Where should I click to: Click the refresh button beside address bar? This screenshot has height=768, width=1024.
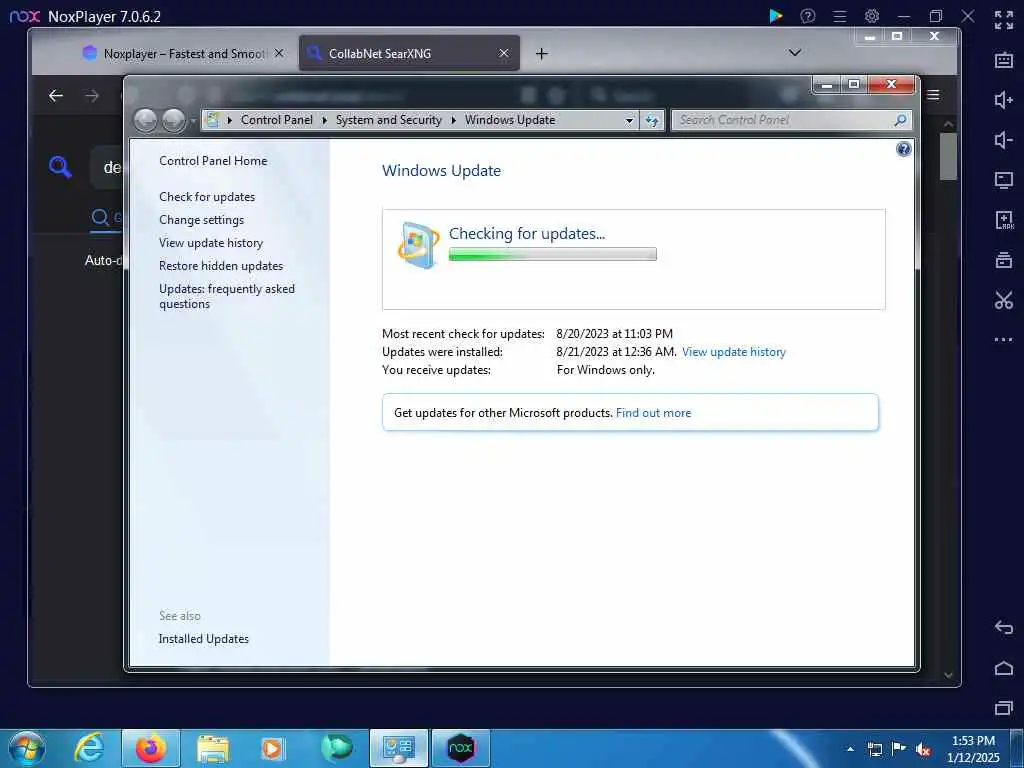652,120
